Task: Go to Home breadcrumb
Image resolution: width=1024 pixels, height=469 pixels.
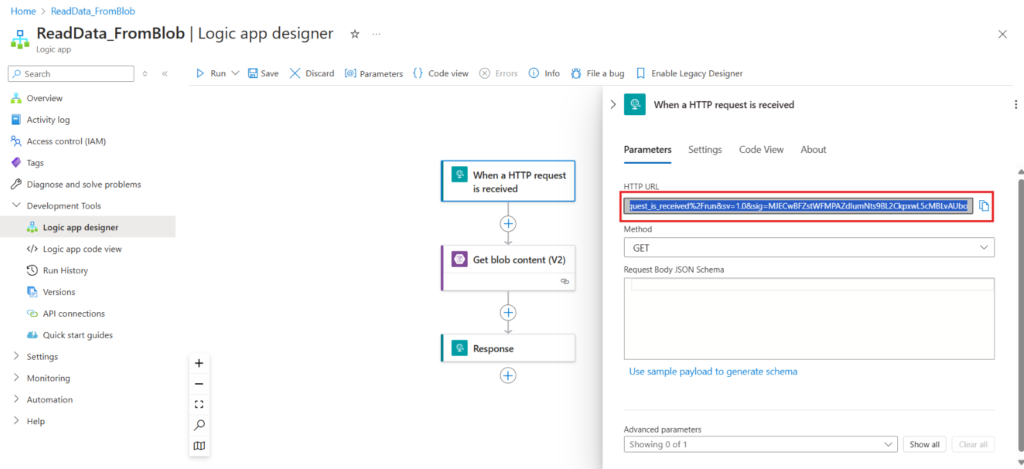Action: pyautogui.click(x=23, y=11)
